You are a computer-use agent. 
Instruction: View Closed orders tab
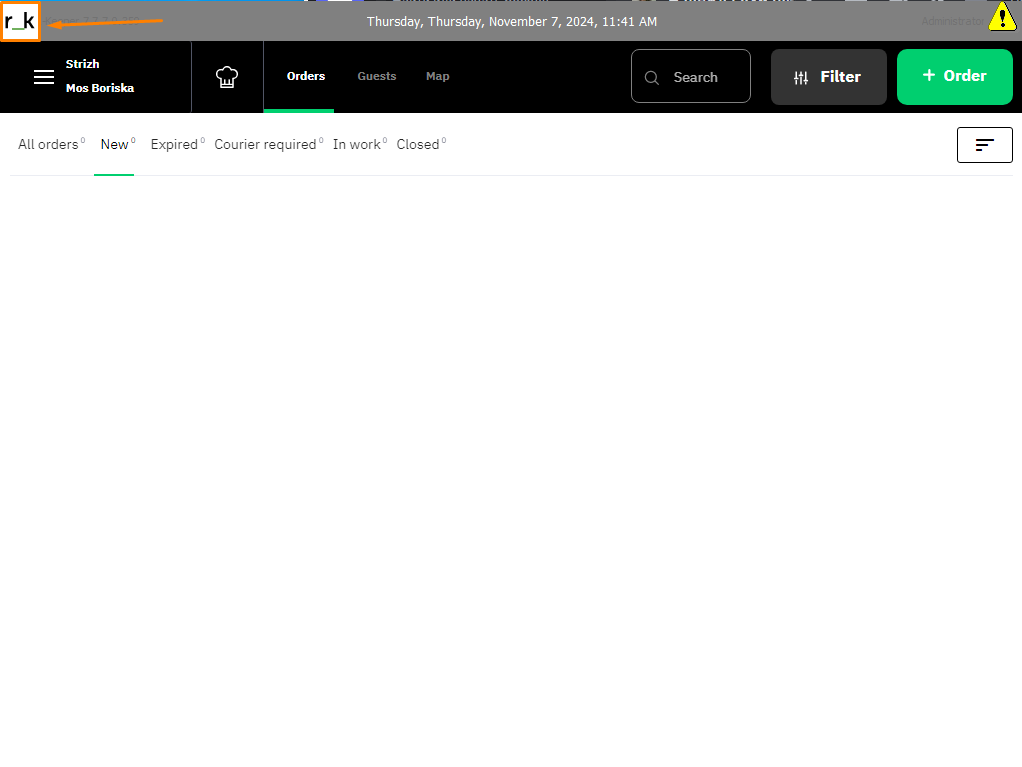click(418, 145)
